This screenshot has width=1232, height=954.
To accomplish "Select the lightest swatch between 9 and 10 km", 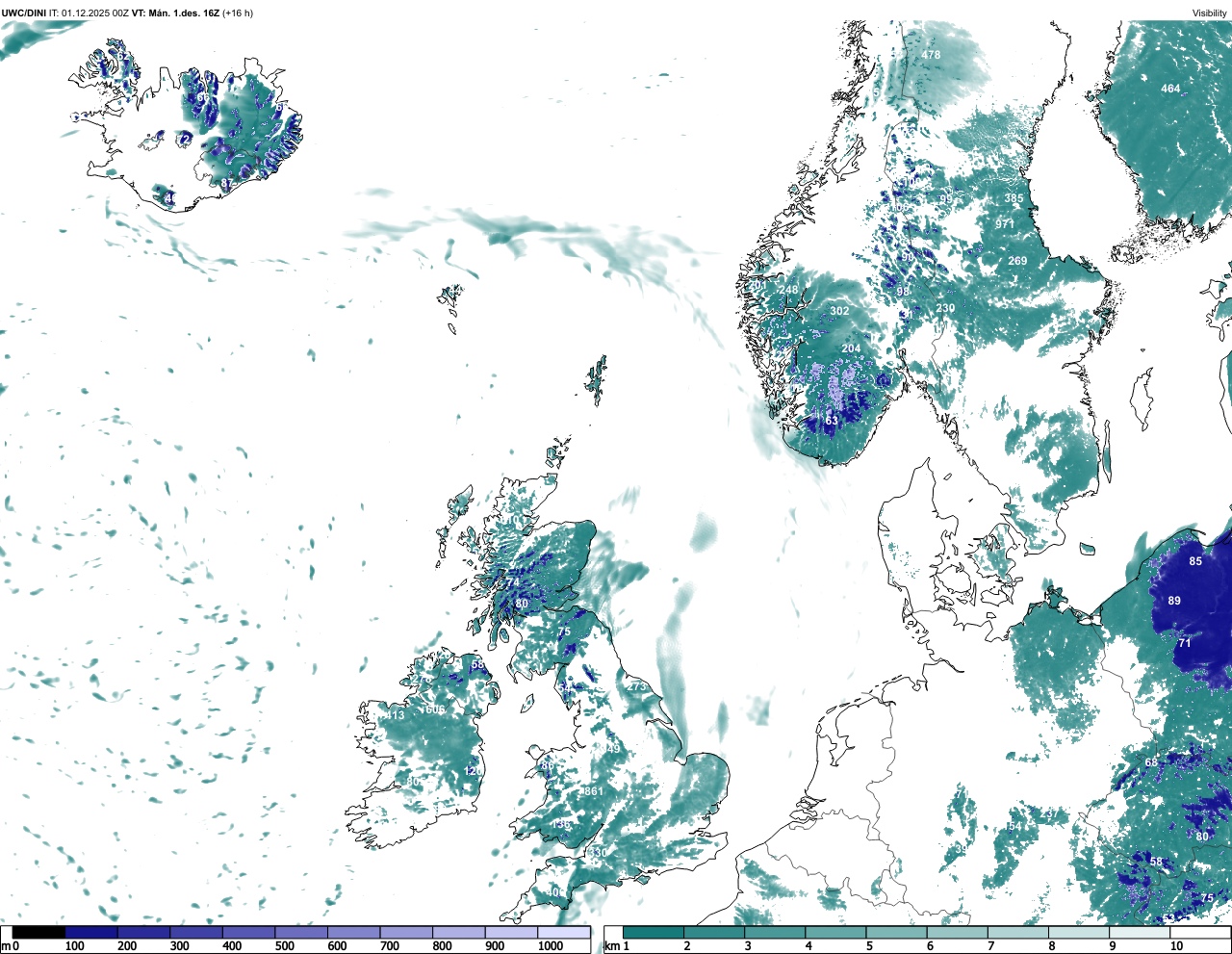I will pyautogui.click(x=1141, y=932).
